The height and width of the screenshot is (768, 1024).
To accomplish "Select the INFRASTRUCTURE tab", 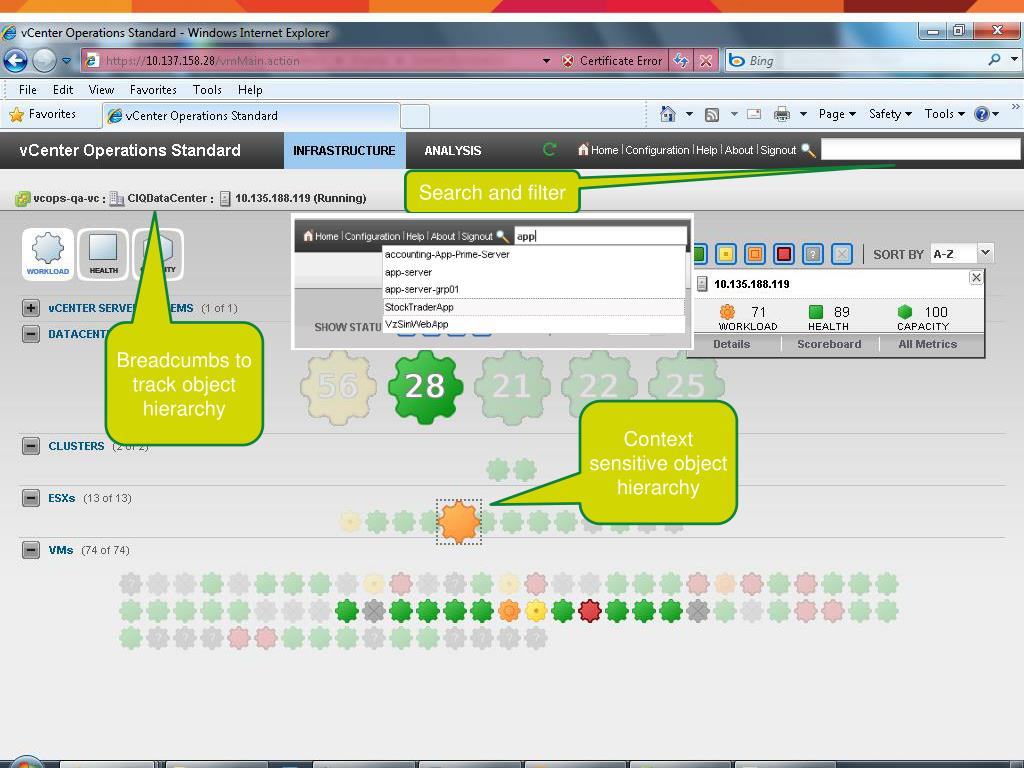I will click(x=344, y=151).
